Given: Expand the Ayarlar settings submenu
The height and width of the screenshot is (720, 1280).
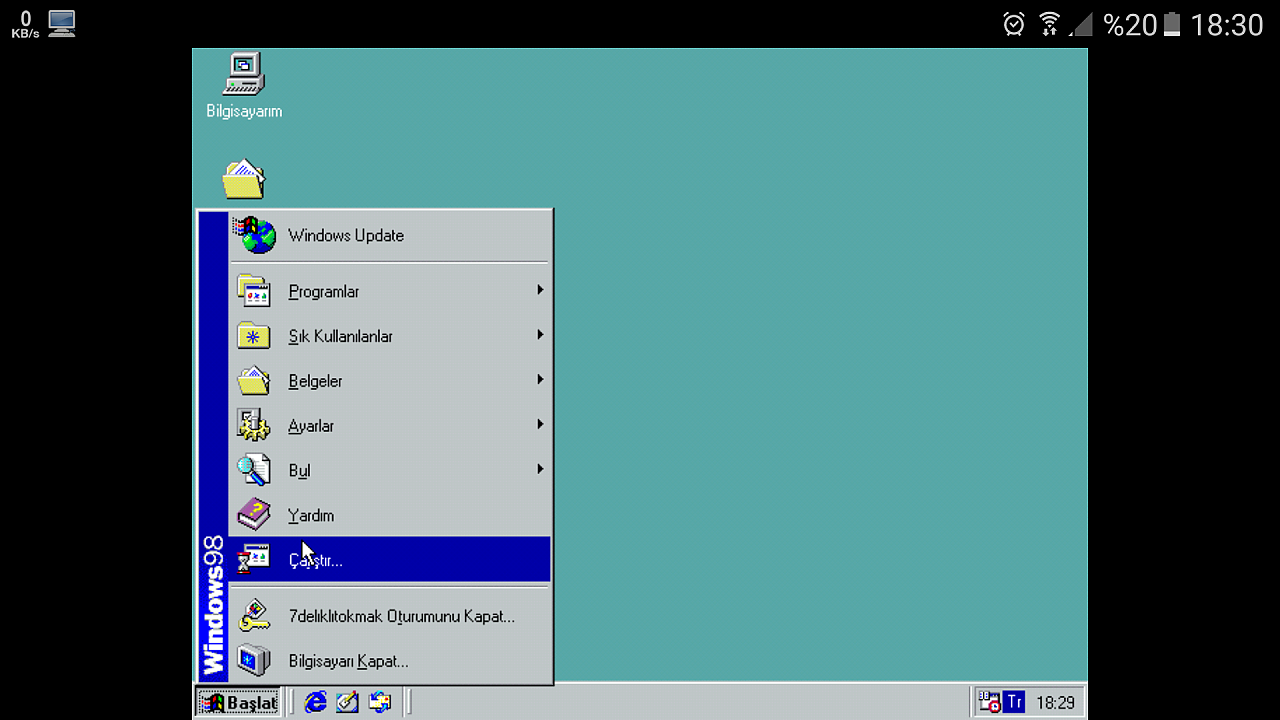Looking at the screenshot, I should coord(390,426).
